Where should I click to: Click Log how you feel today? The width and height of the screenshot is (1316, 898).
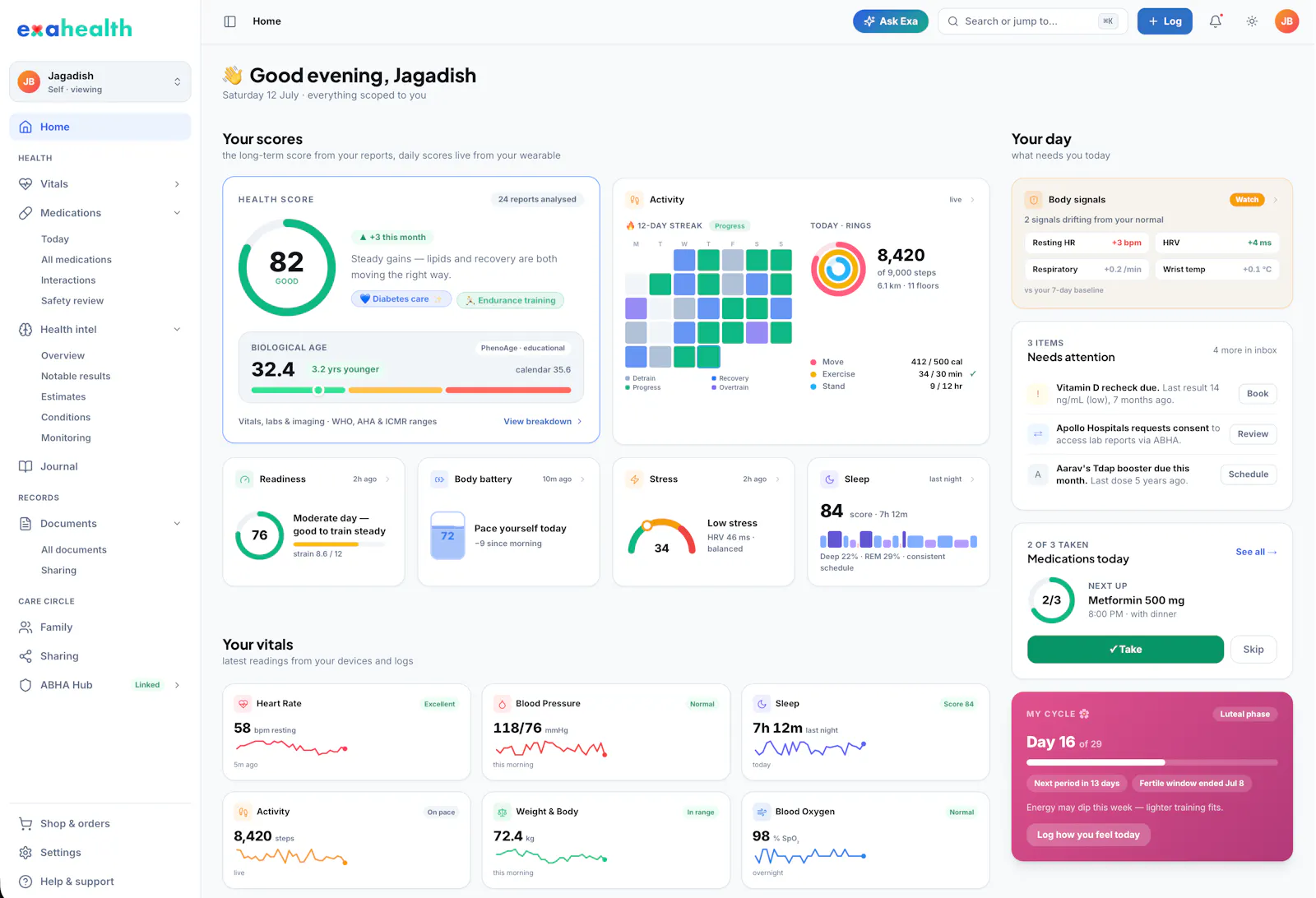1088,835
